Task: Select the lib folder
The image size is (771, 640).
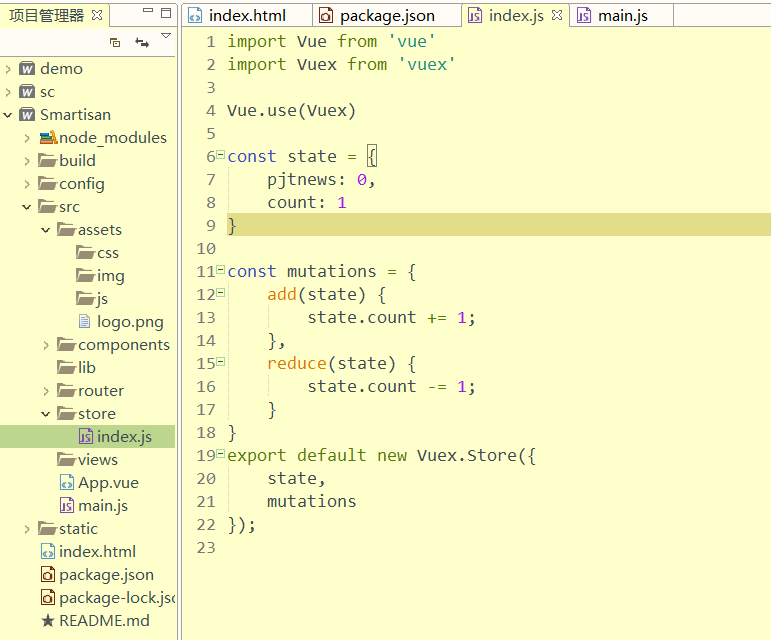Action: pos(88,368)
